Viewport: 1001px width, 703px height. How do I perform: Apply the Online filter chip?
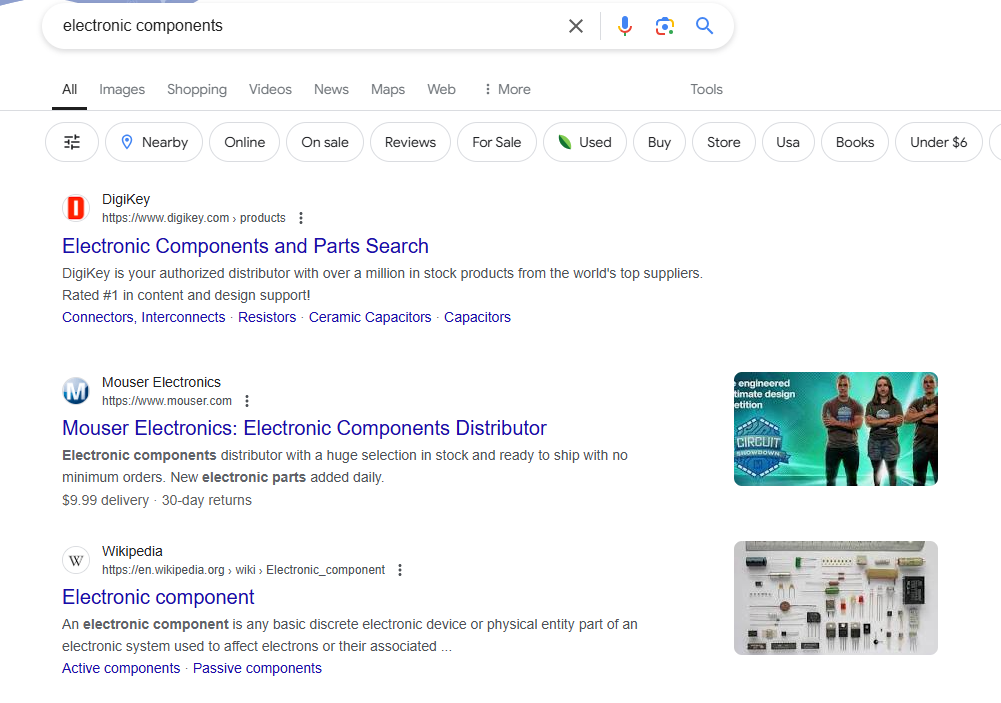pyautogui.click(x=245, y=142)
